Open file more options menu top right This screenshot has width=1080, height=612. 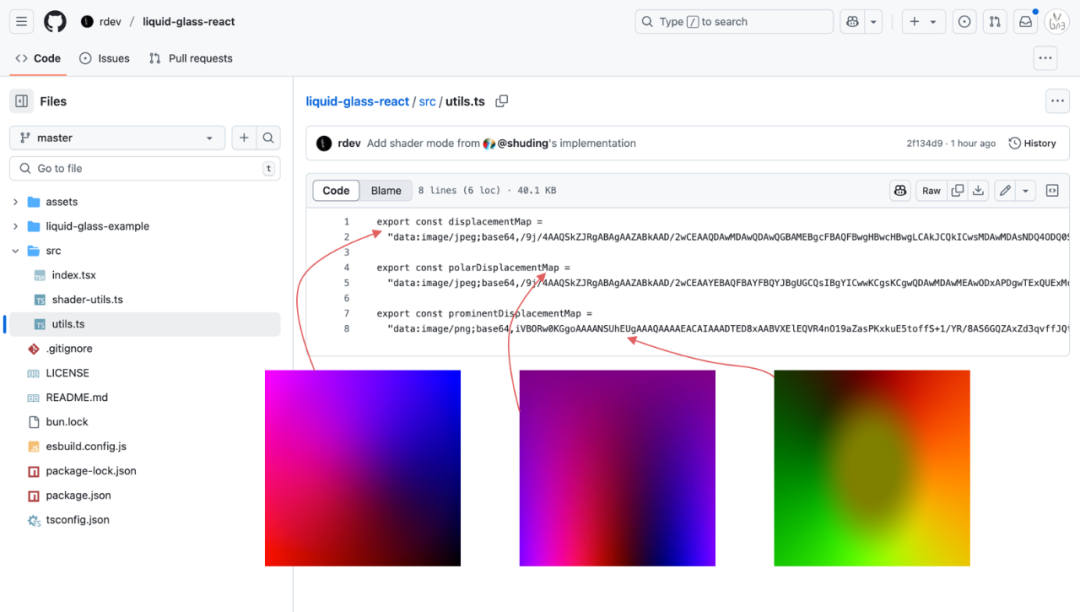pyautogui.click(x=1057, y=101)
